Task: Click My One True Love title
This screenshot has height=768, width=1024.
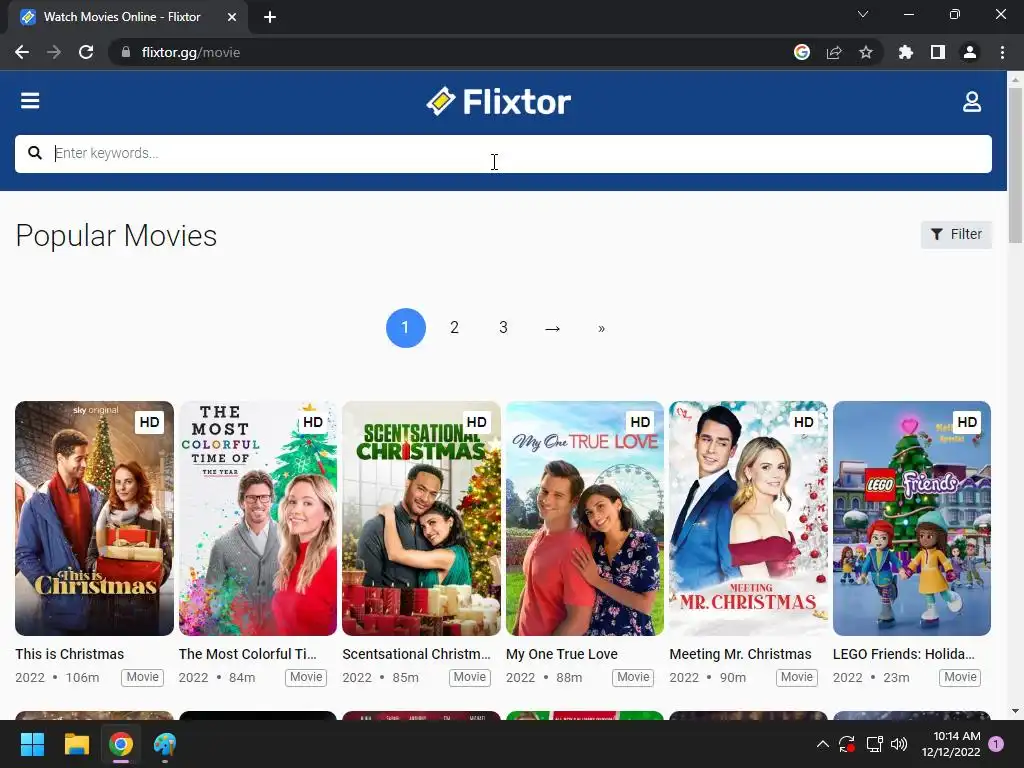Action: 562,654
